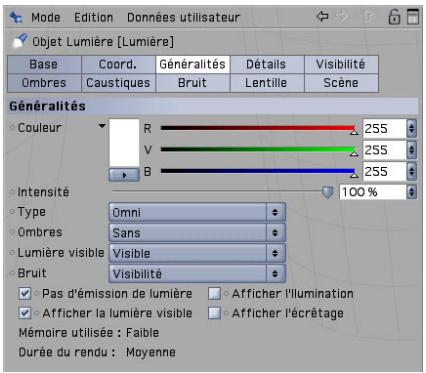
Task: Click the R value stepper arrows
Action: (x=412, y=129)
